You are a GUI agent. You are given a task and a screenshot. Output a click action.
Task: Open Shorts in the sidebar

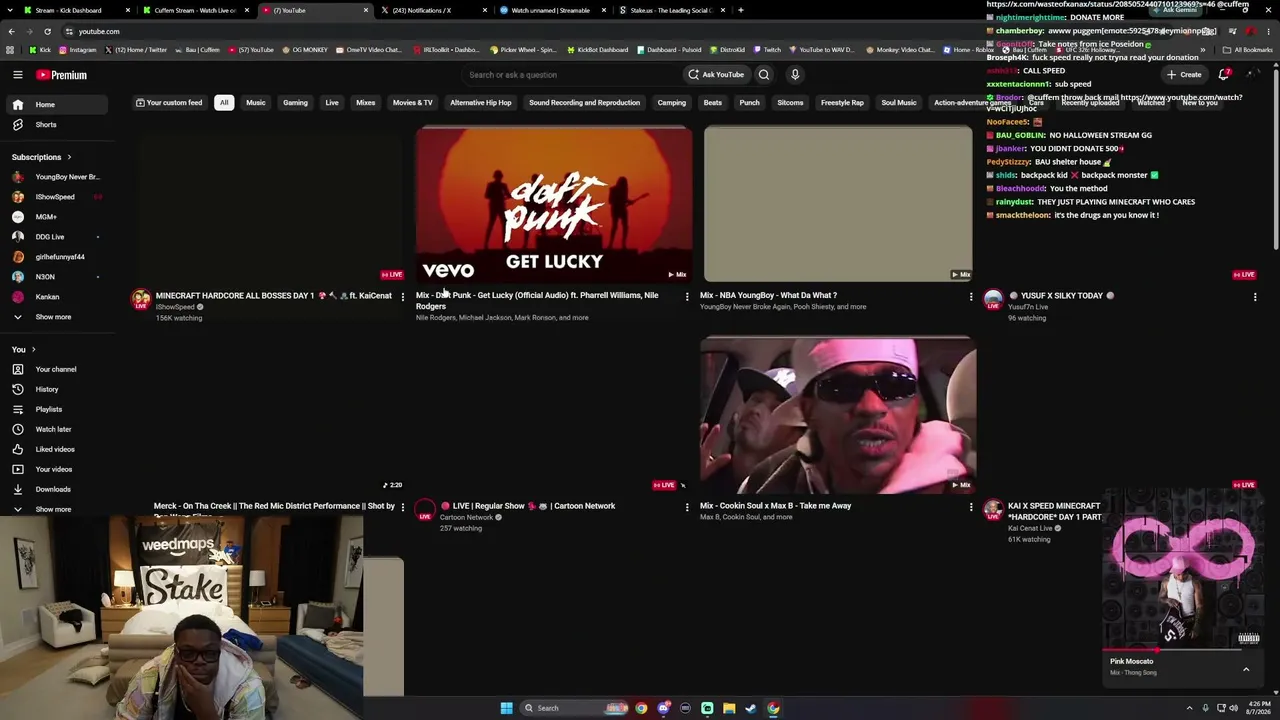click(57, 125)
